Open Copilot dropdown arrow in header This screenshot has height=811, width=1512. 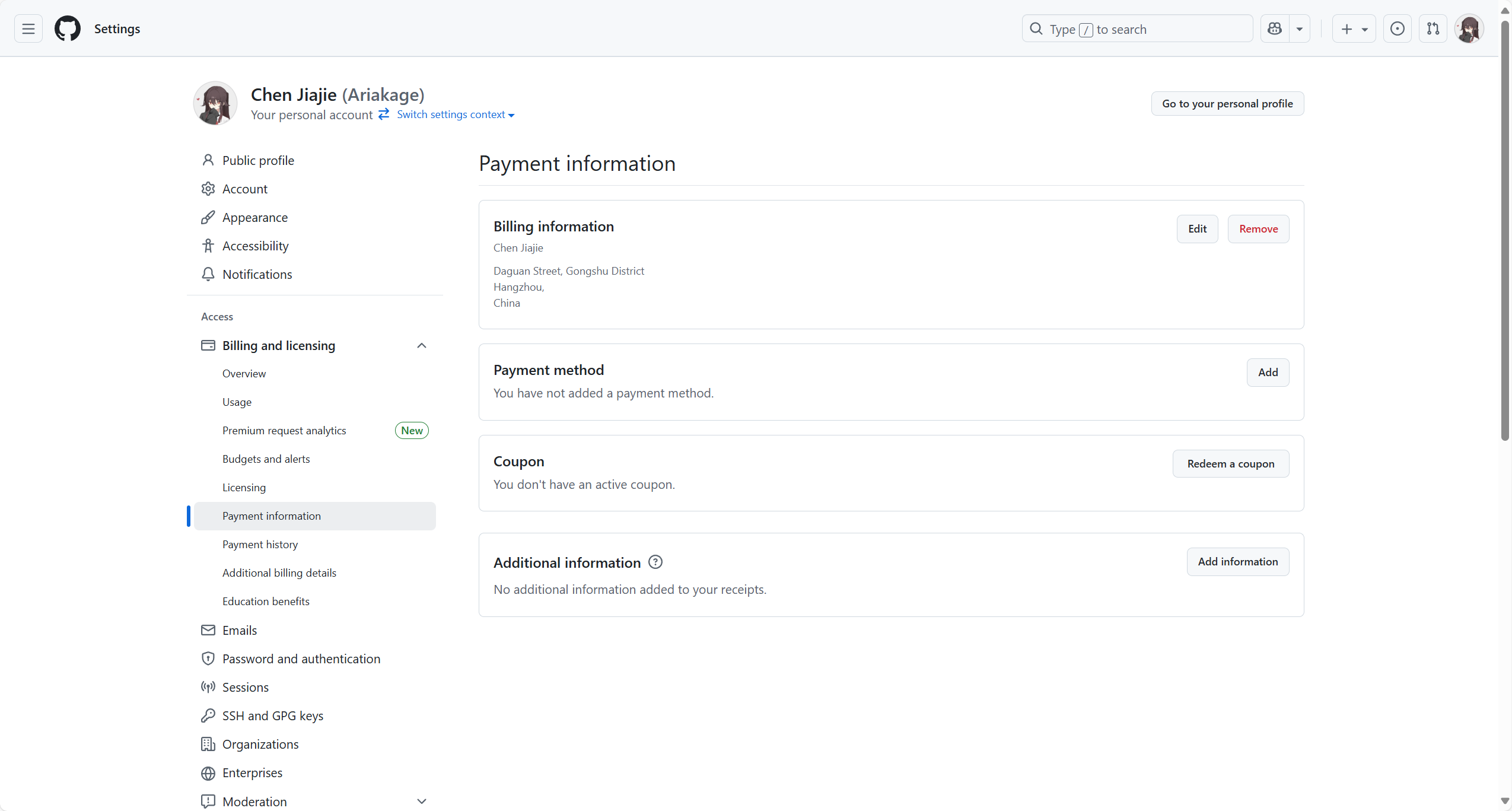coord(1299,28)
